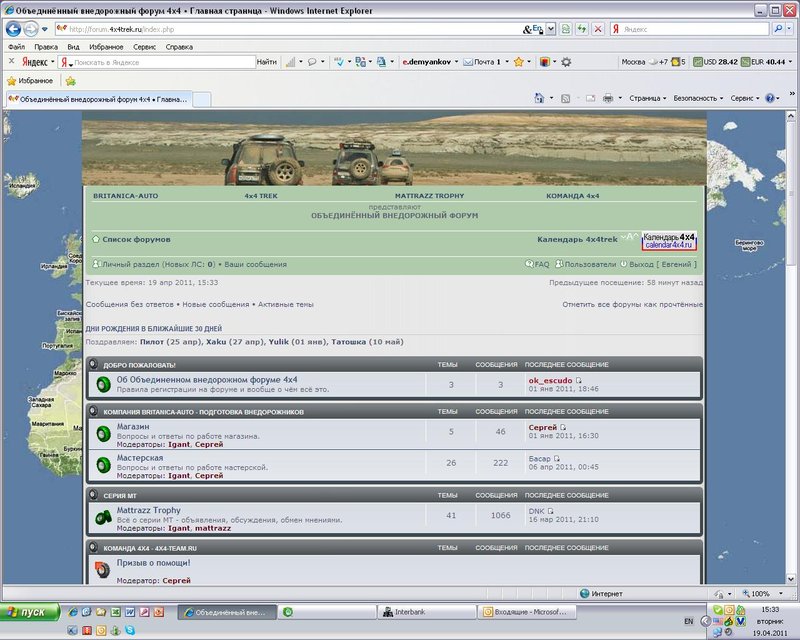
Task: Click the Календарь 4x4 banner image
Action: coord(669,240)
